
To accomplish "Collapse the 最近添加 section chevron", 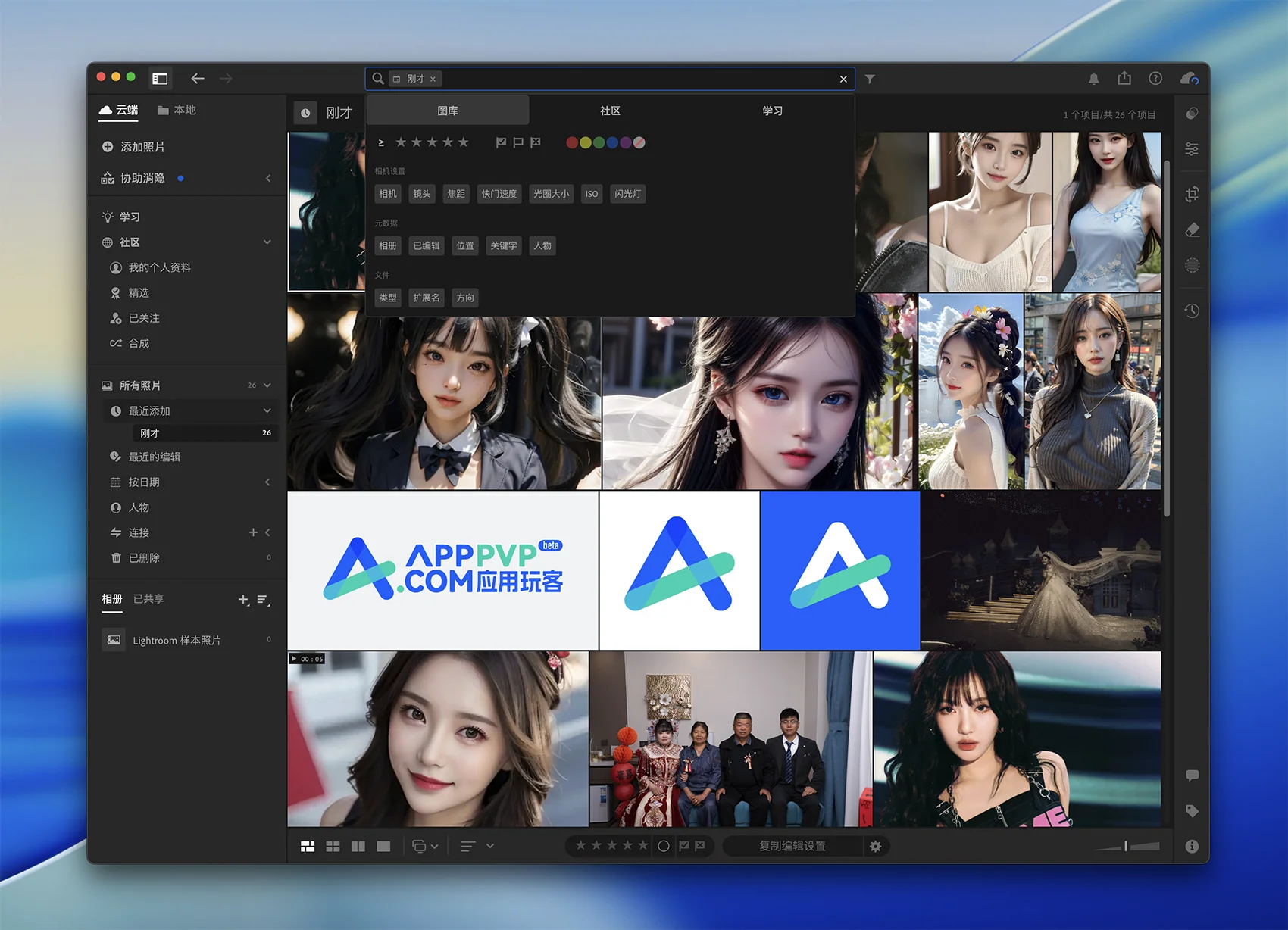I will pos(267,410).
